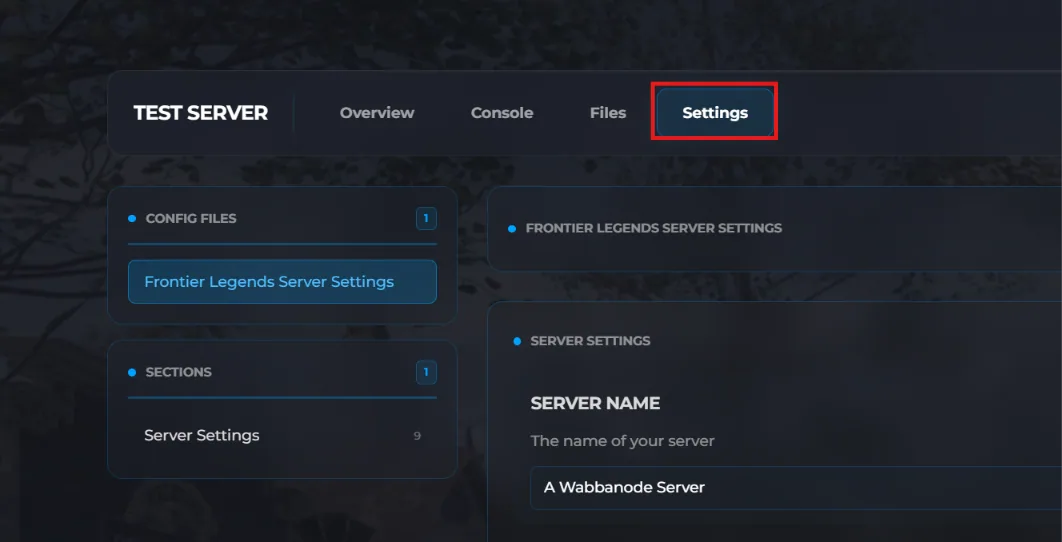Screen dimensions: 1062x542
Task: Click the blue dot beside Server Settings header
Action: coord(517,341)
